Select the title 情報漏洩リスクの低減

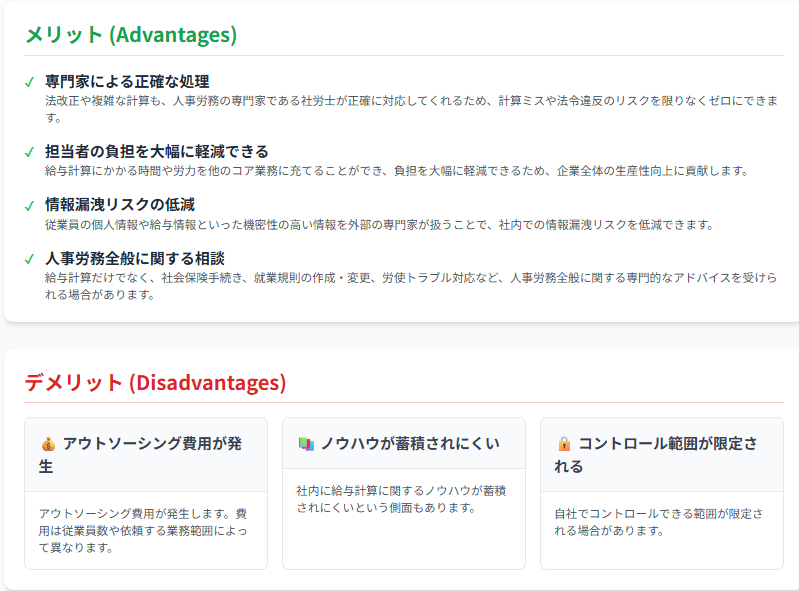click(x=120, y=205)
